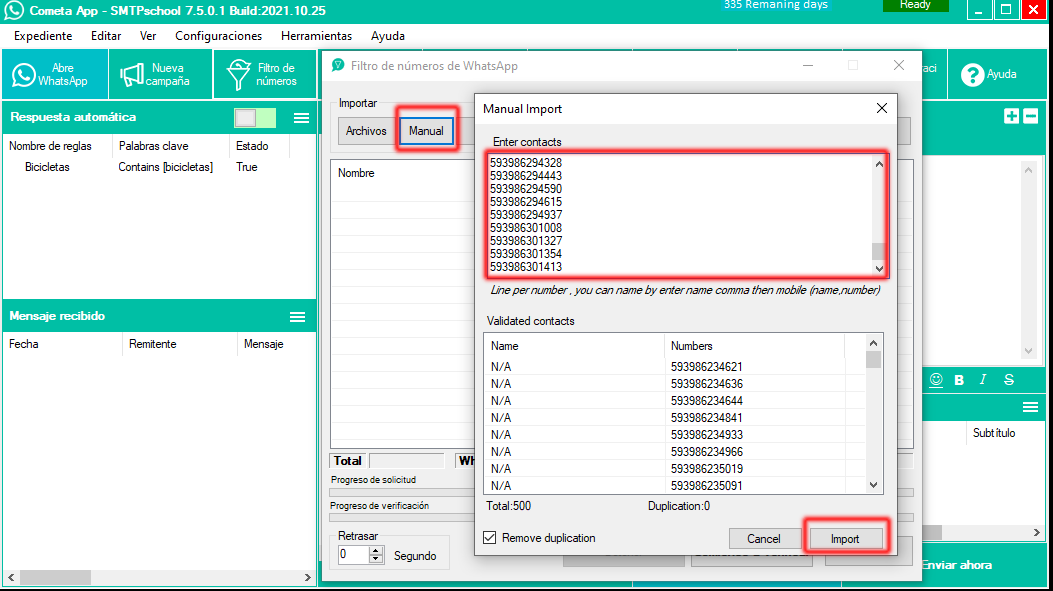Click entered contact 593986301413
Image resolution: width=1053 pixels, height=591 pixels.
click(526, 267)
